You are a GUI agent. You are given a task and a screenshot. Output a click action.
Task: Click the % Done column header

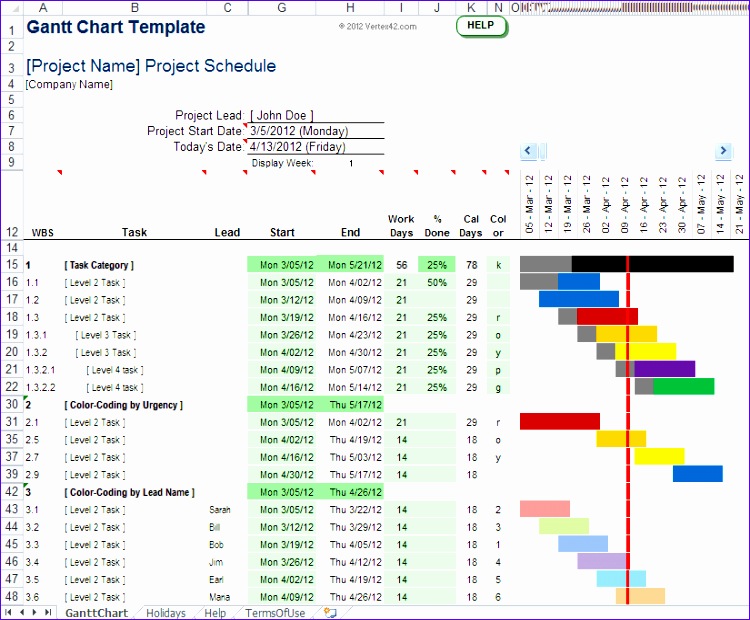[x=437, y=226]
